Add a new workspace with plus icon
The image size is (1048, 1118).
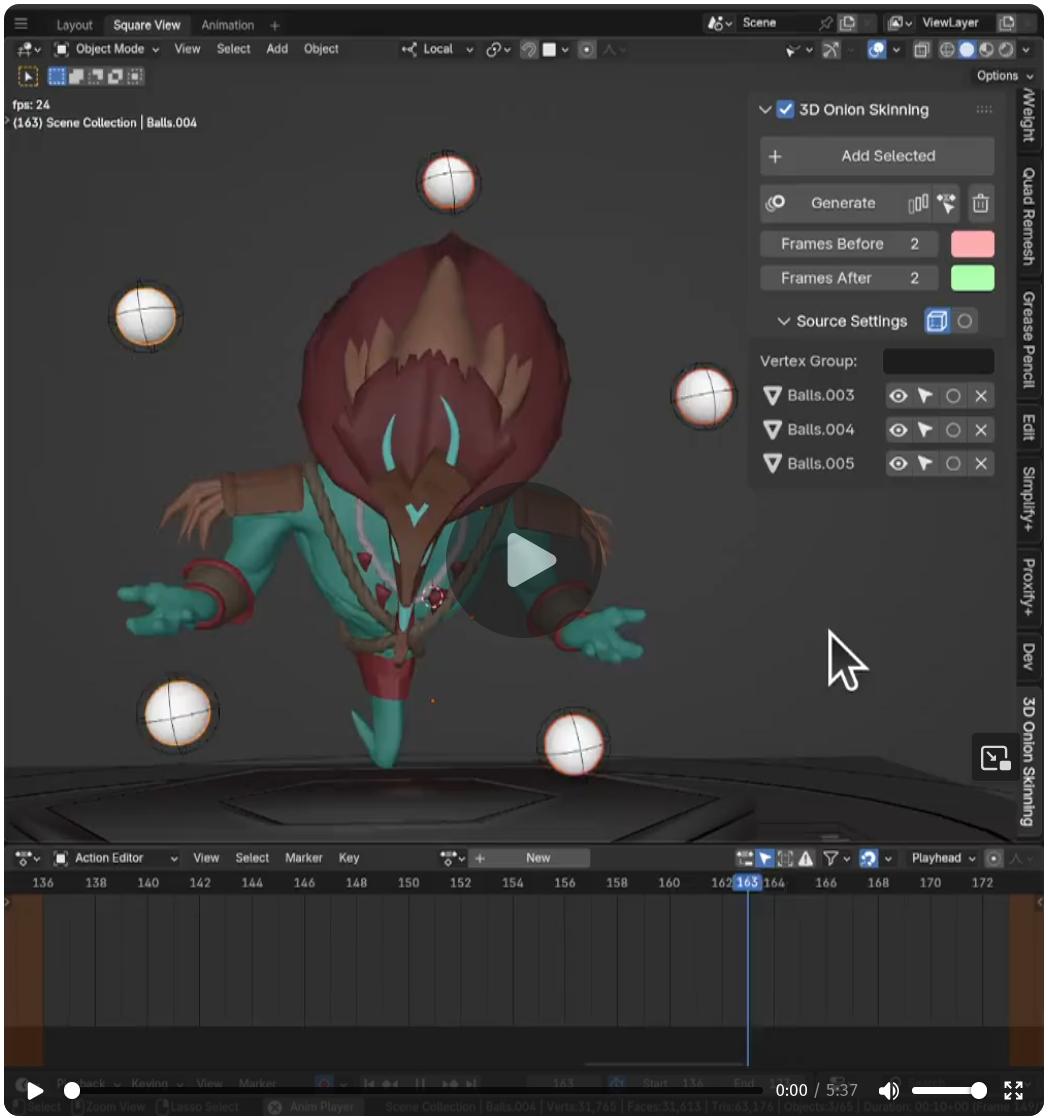(274, 26)
